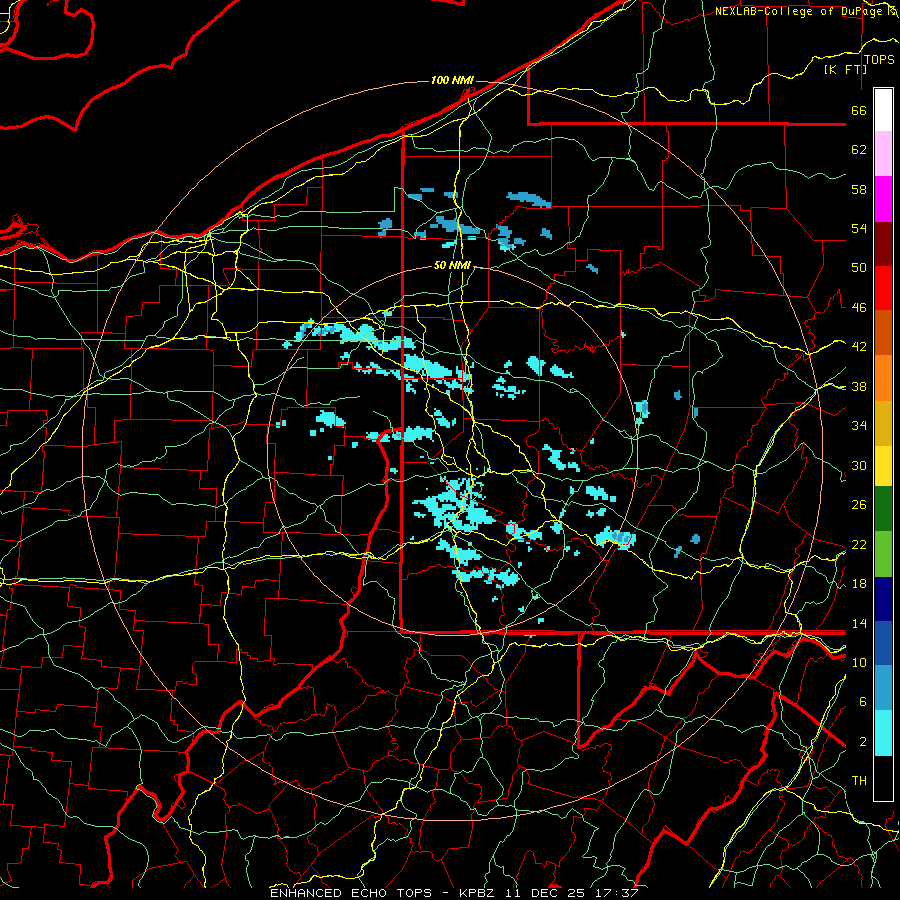Click the medium blue legend swatch

point(883,644)
